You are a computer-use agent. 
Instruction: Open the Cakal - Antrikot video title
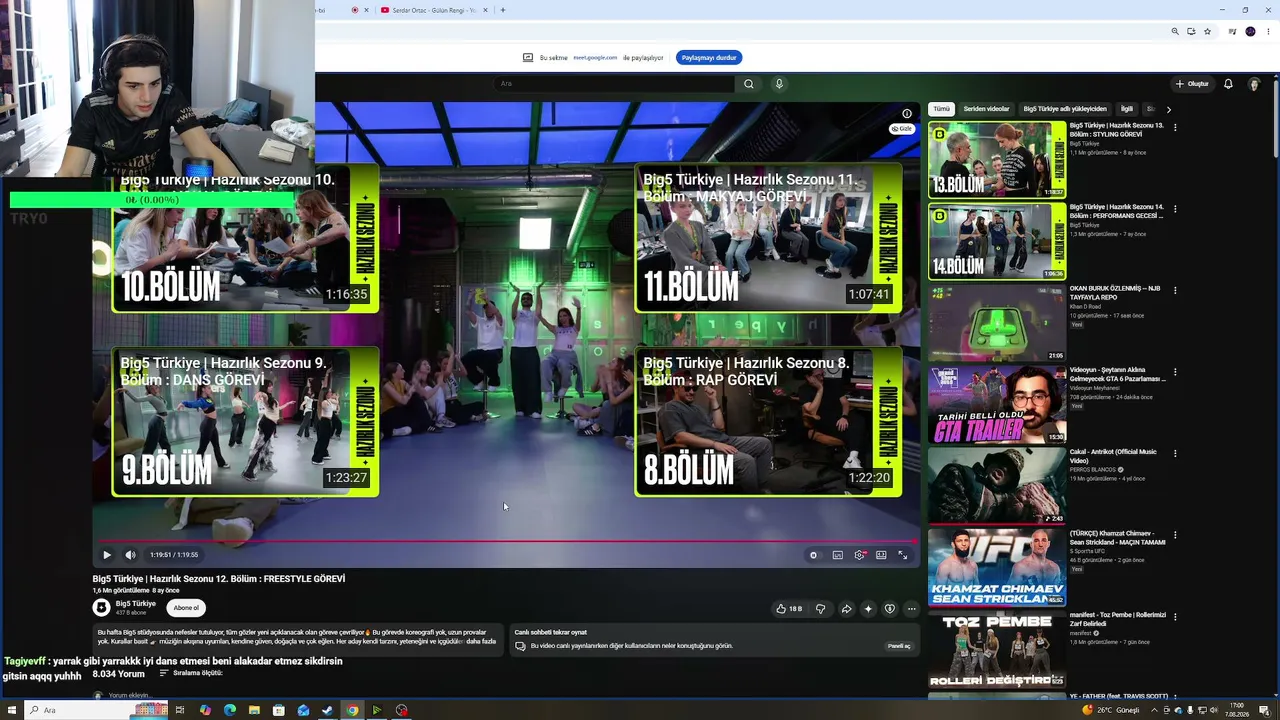[x=1113, y=456]
